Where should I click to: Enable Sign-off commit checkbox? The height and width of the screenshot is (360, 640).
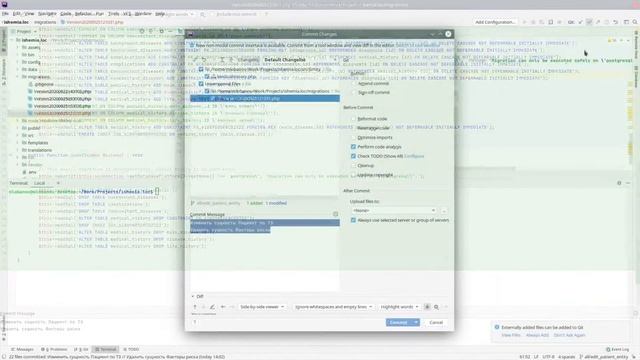click(353, 93)
